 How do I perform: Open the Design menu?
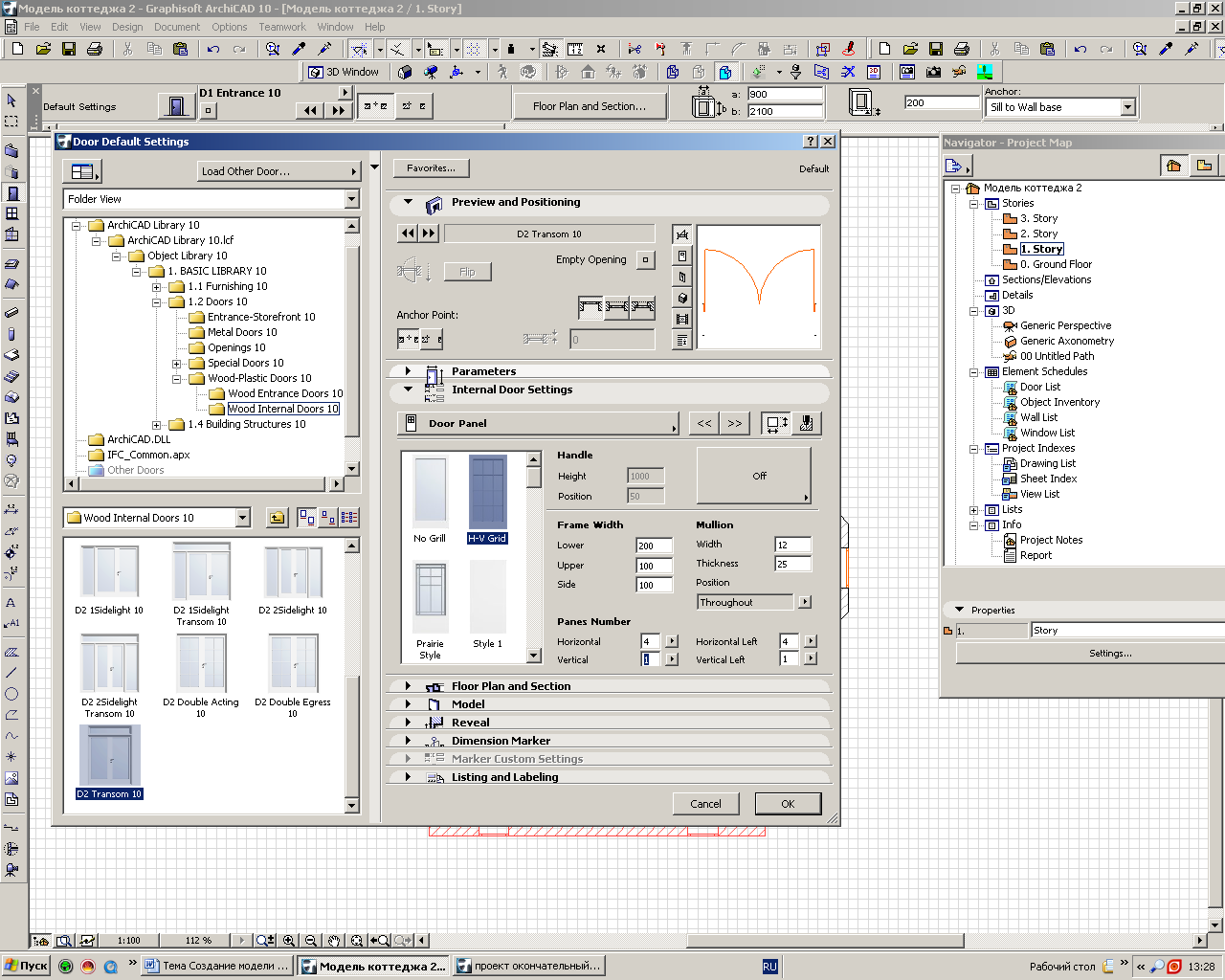[x=127, y=27]
